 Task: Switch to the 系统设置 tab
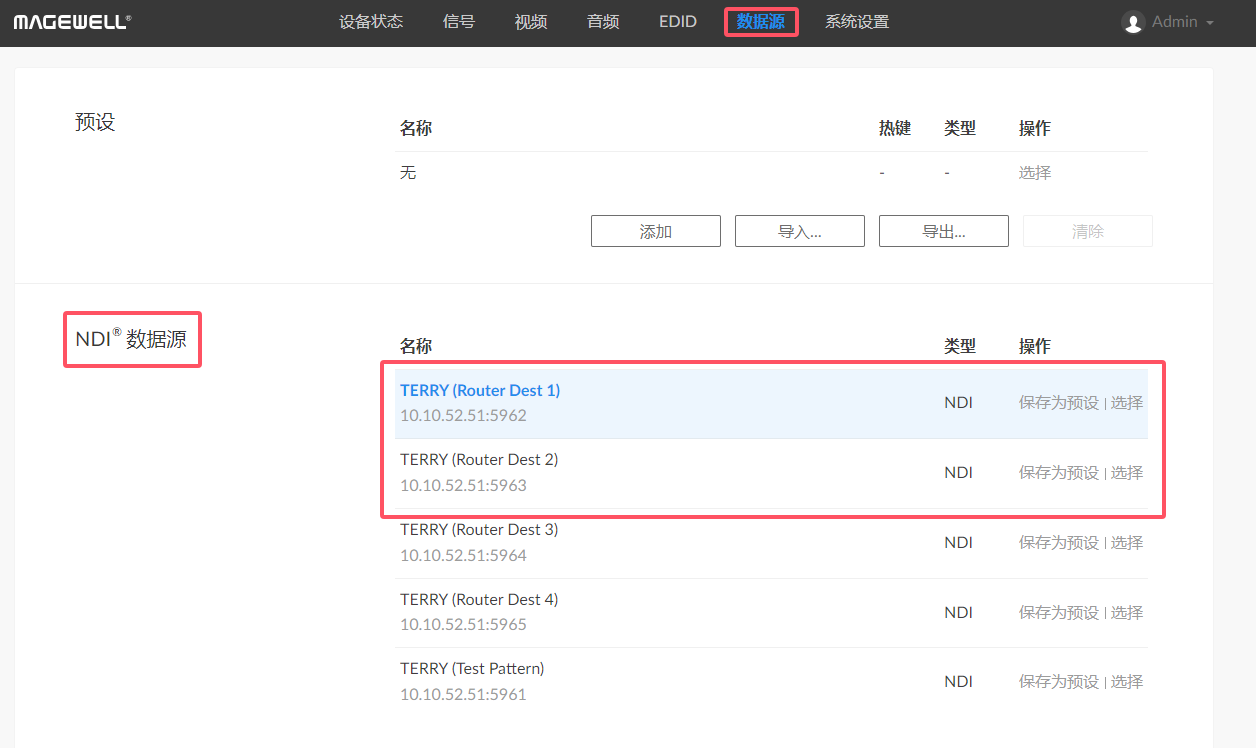tap(857, 22)
